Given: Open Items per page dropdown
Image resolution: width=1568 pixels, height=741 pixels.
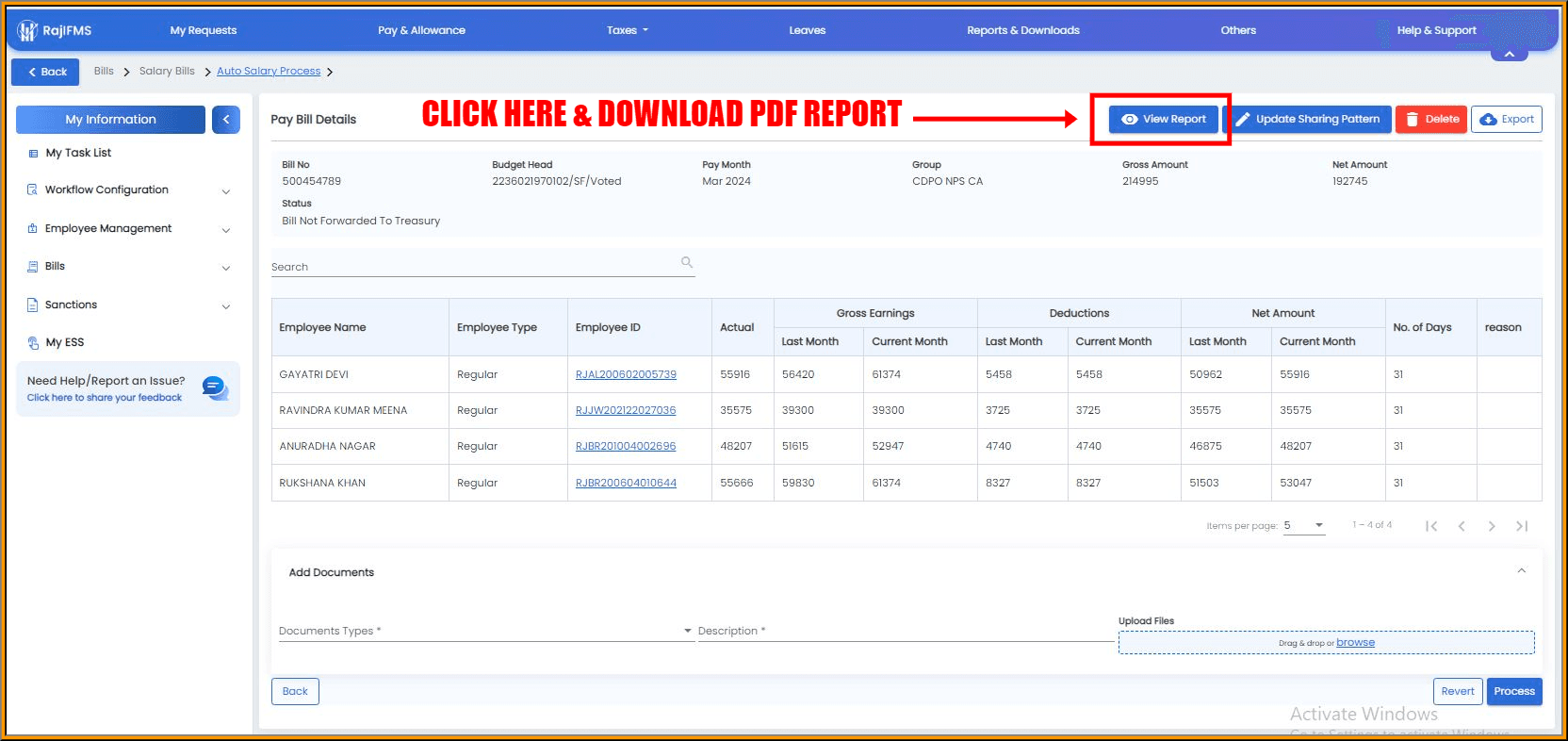Looking at the screenshot, I should [1304, 526].
